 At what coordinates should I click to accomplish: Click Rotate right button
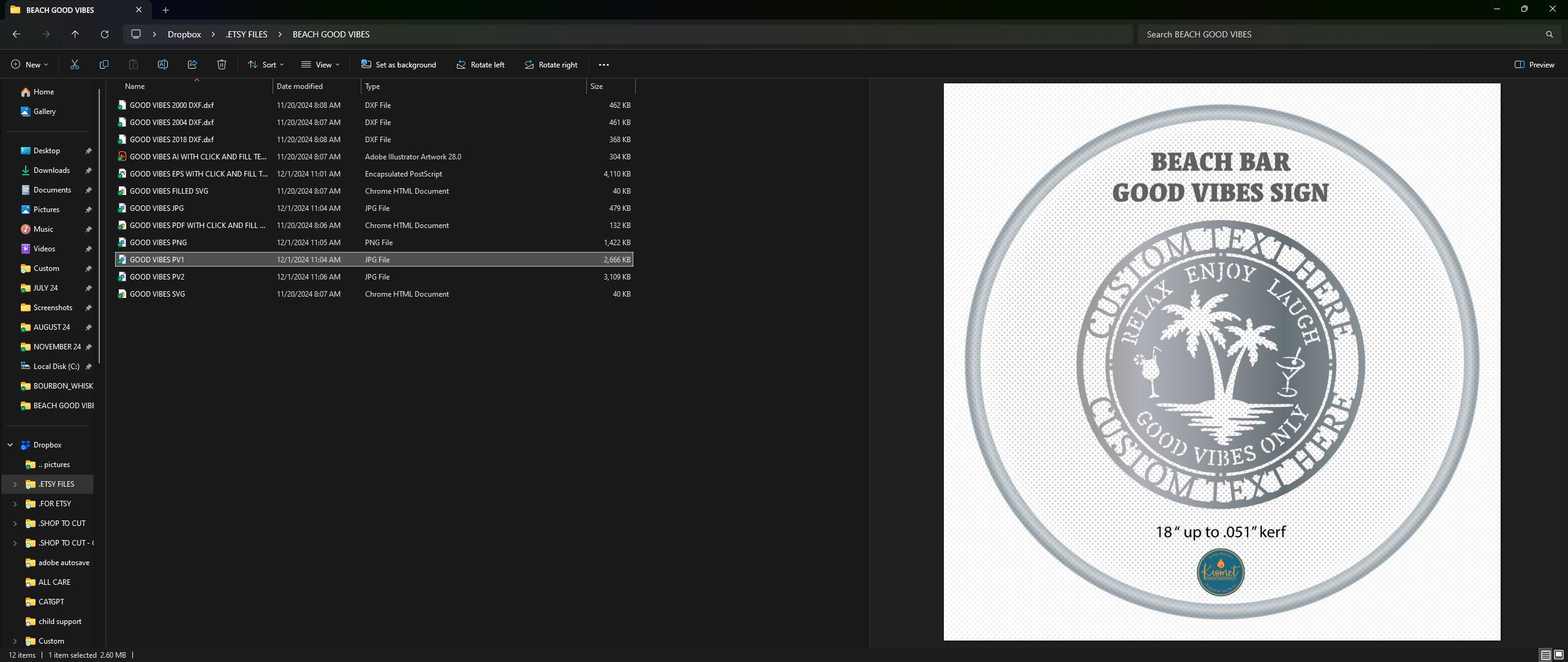point(551,64)
